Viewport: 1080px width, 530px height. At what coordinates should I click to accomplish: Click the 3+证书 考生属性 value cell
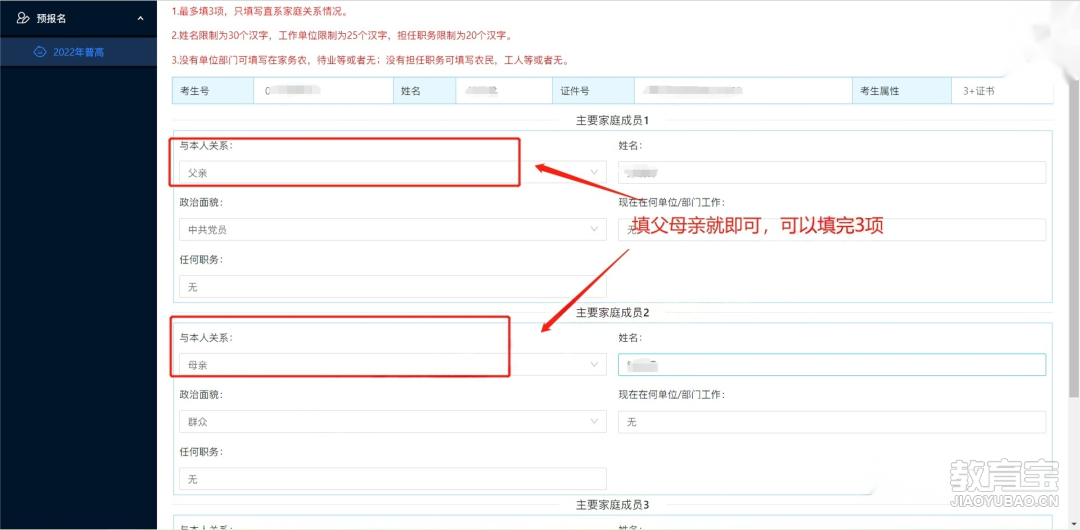pos(1000,91)
